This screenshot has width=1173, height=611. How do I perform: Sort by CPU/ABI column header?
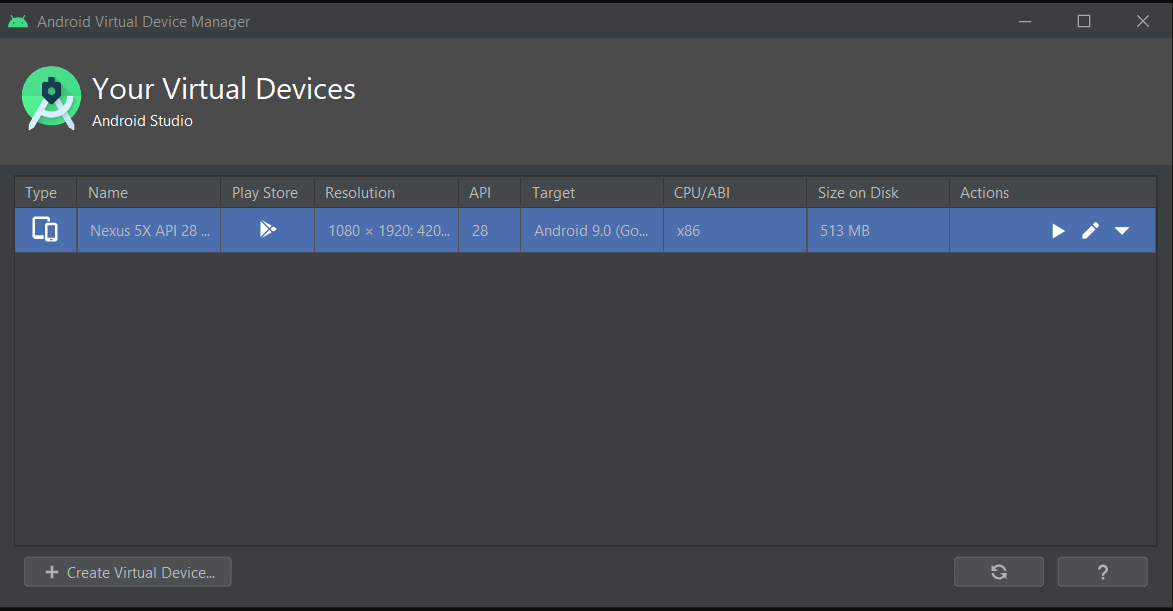coord(735,193)
